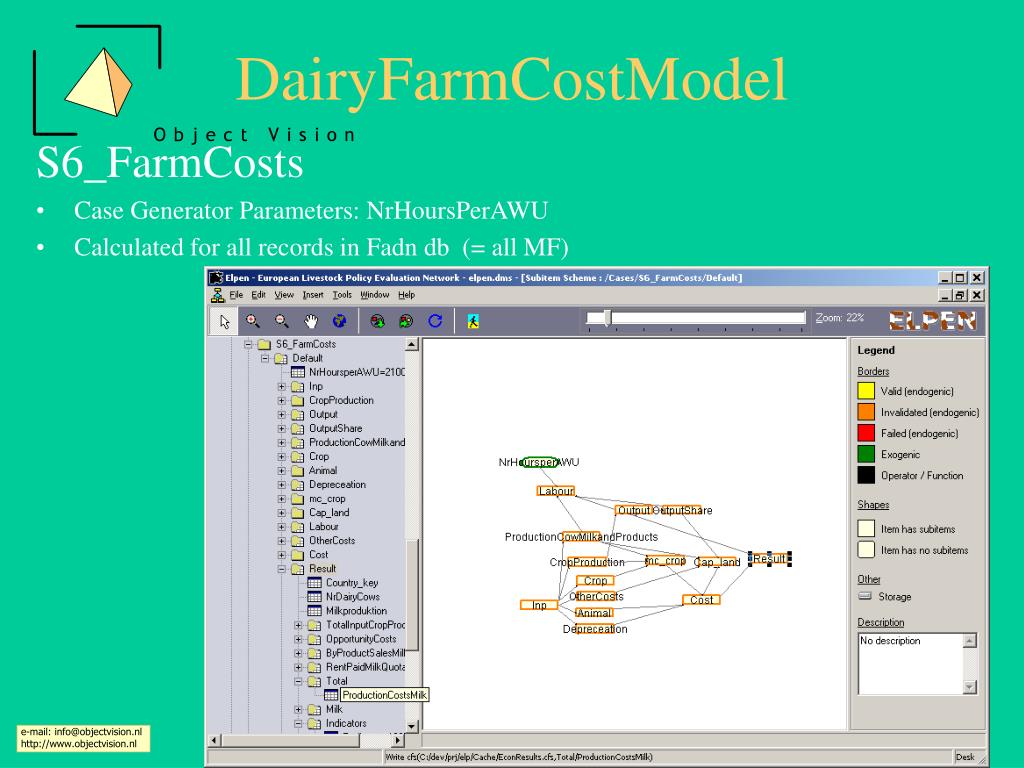Expand the Milk tree folder
The width and height of the screenshot is (1024, 768).
[x=298, y=709]
